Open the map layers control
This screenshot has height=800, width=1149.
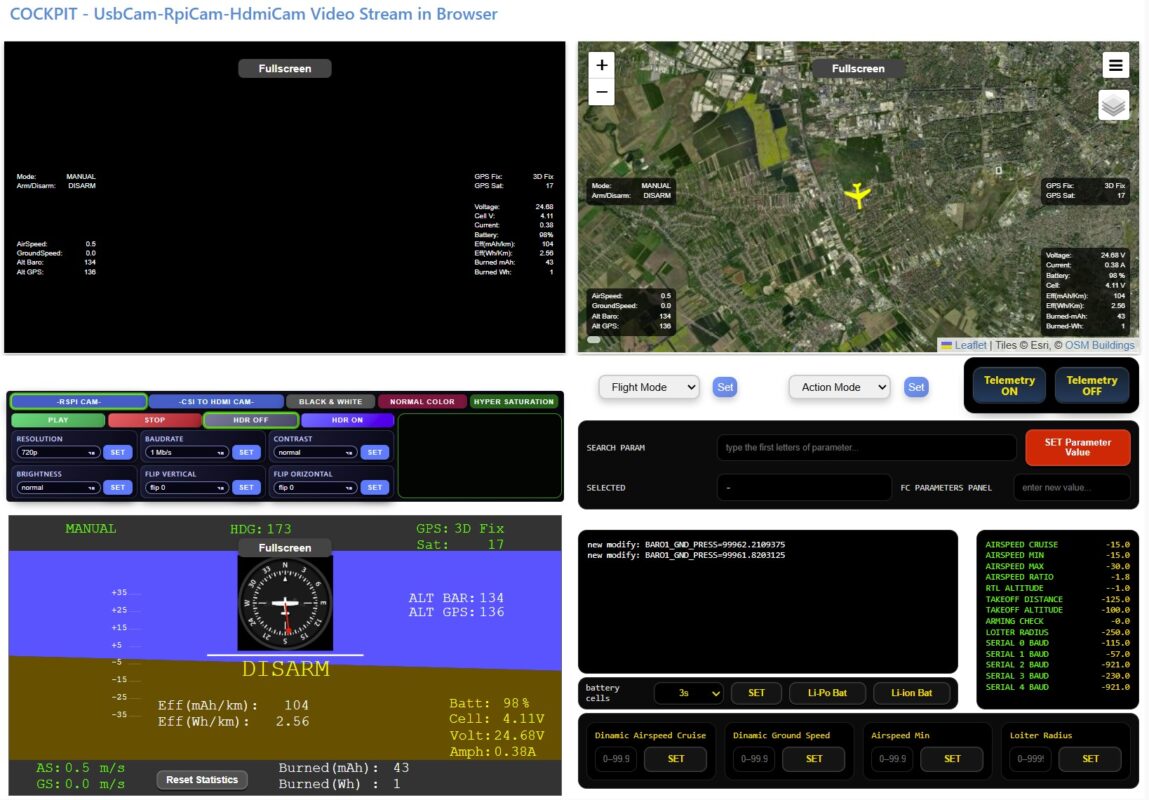pyautogui.click(x=1113, y=104)
